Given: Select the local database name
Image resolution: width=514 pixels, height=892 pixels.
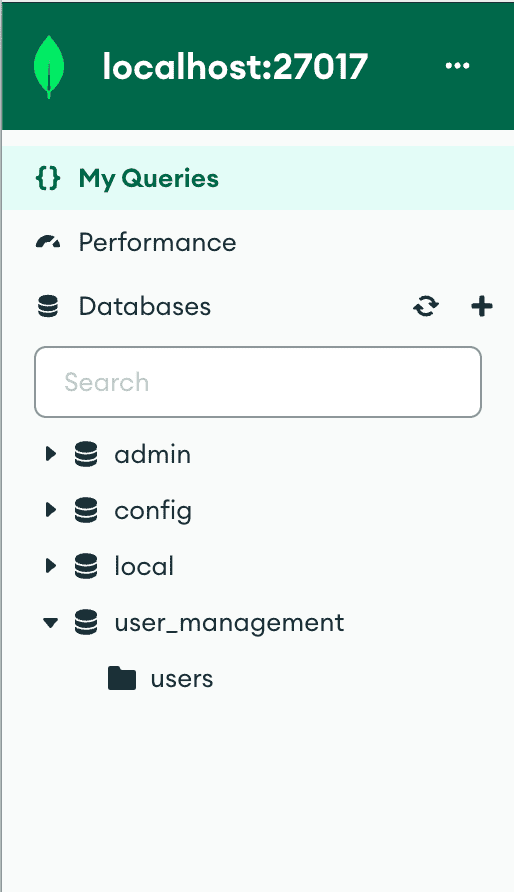Looking at the screenshot, I should coord(144,566).
